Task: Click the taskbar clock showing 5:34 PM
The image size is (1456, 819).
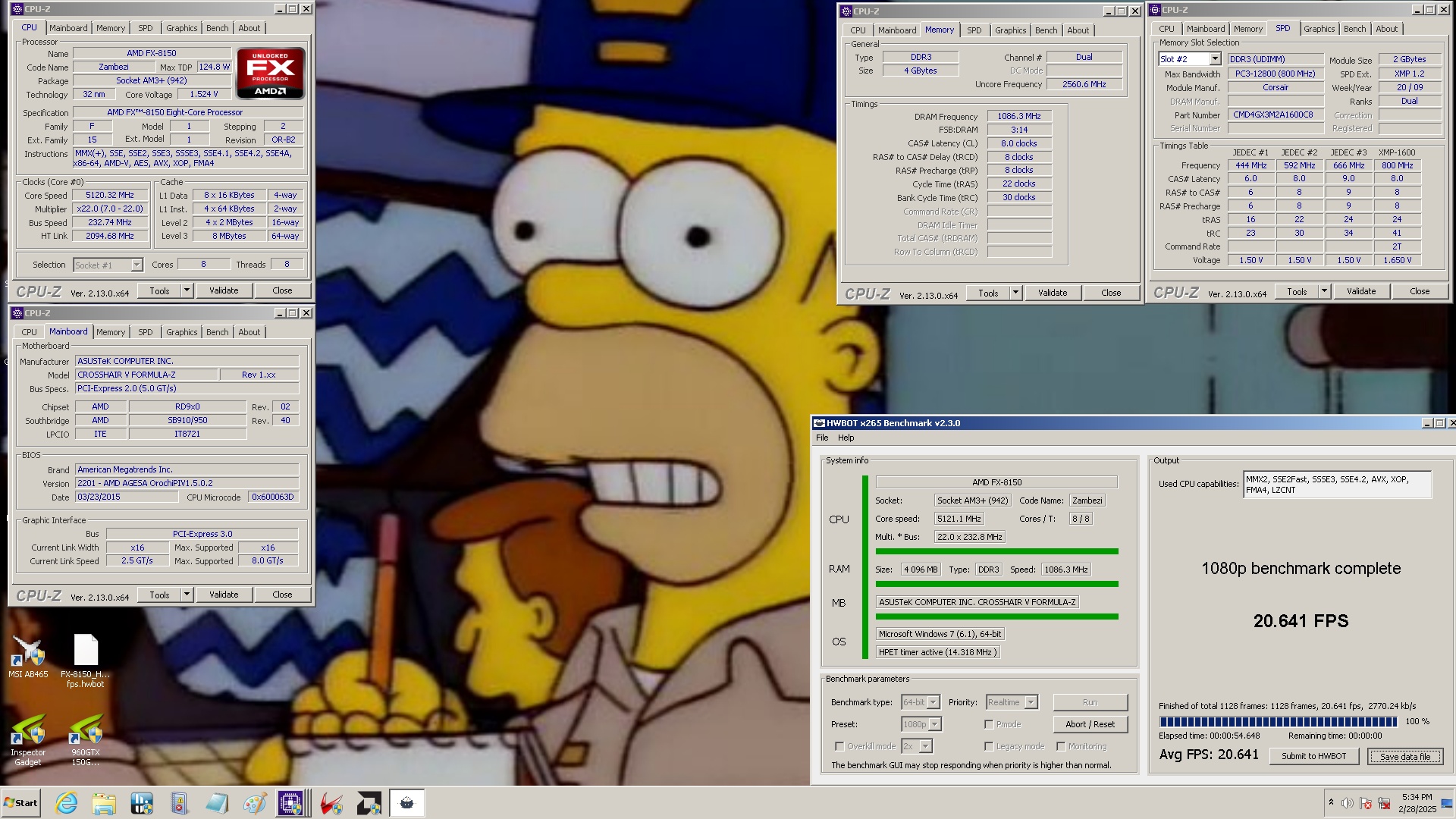Action: tap(1417, 803)
